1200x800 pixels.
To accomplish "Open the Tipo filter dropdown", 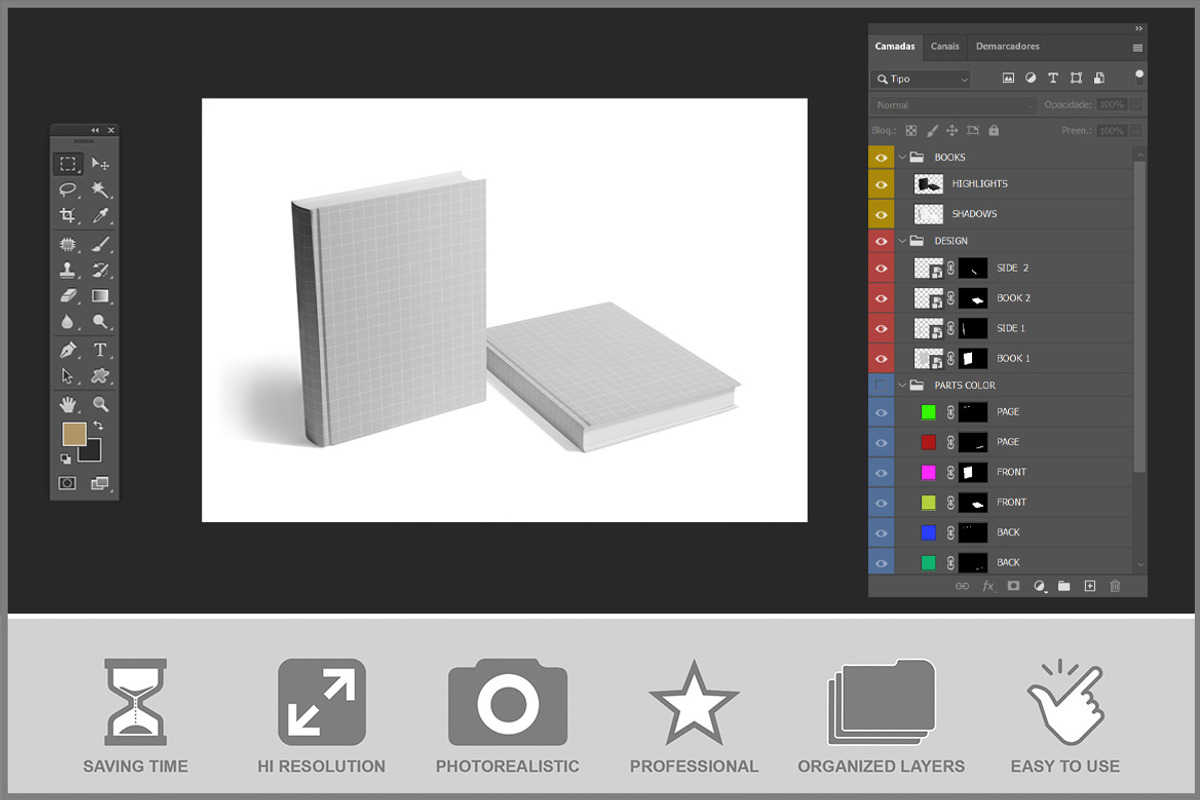I will [921, 79].
